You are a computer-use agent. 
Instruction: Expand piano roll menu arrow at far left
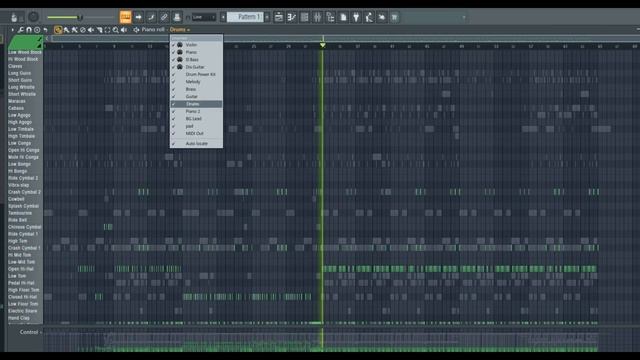tap(12, 30)
